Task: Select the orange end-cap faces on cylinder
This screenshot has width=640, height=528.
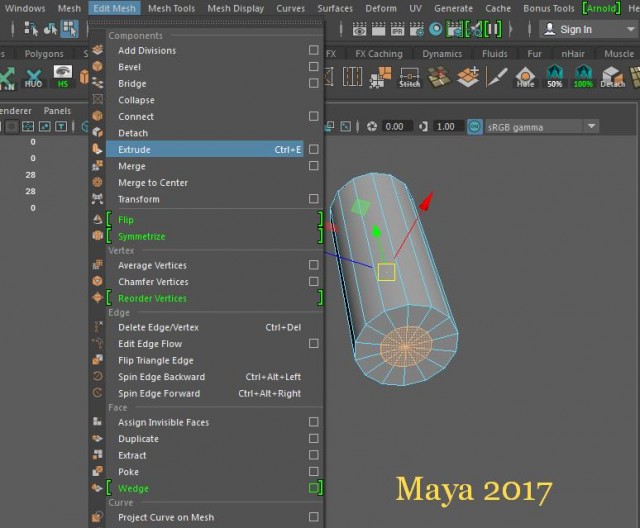Action: click(x=405, y=346)
